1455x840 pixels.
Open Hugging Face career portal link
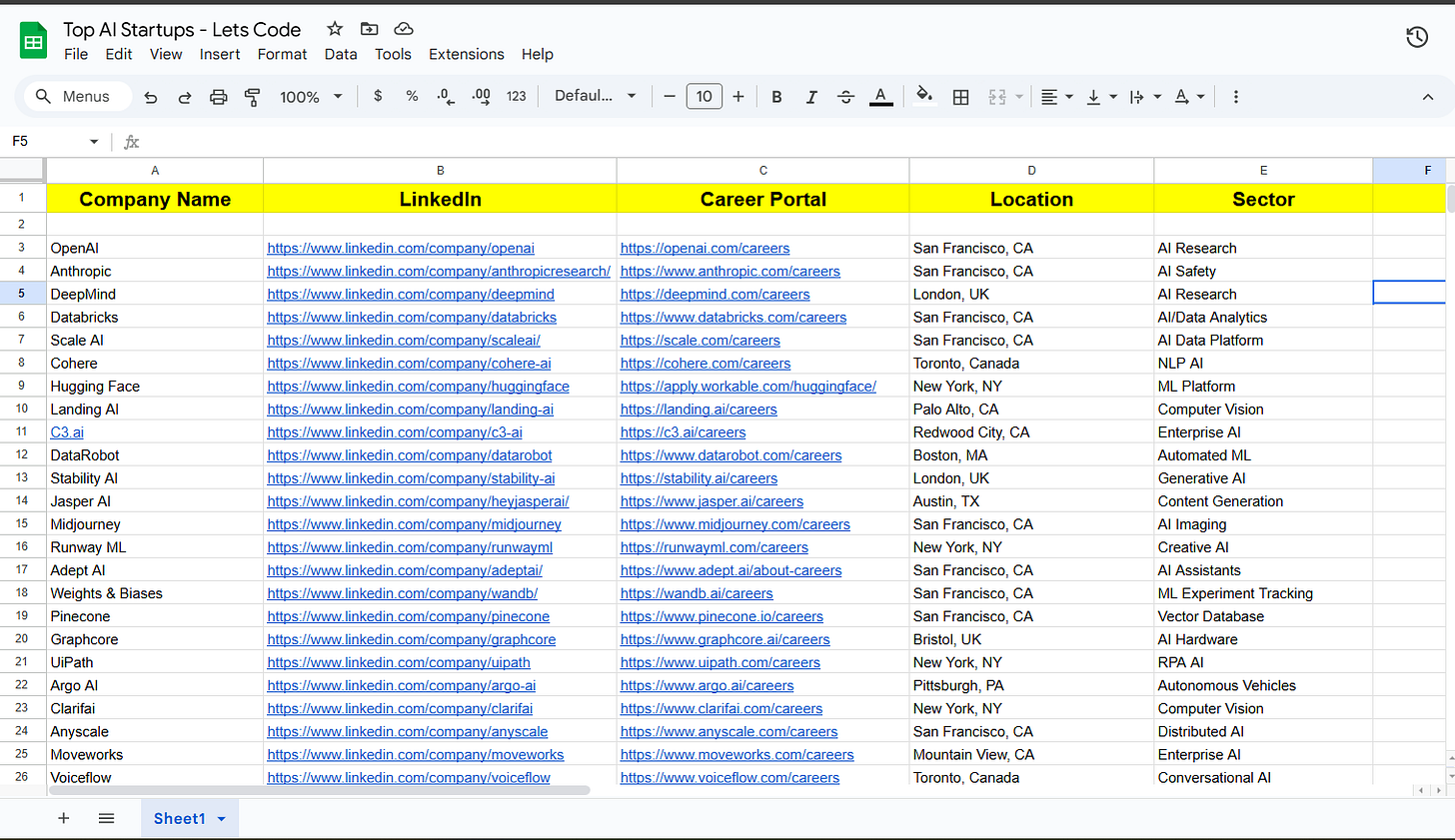click(748, 386)
